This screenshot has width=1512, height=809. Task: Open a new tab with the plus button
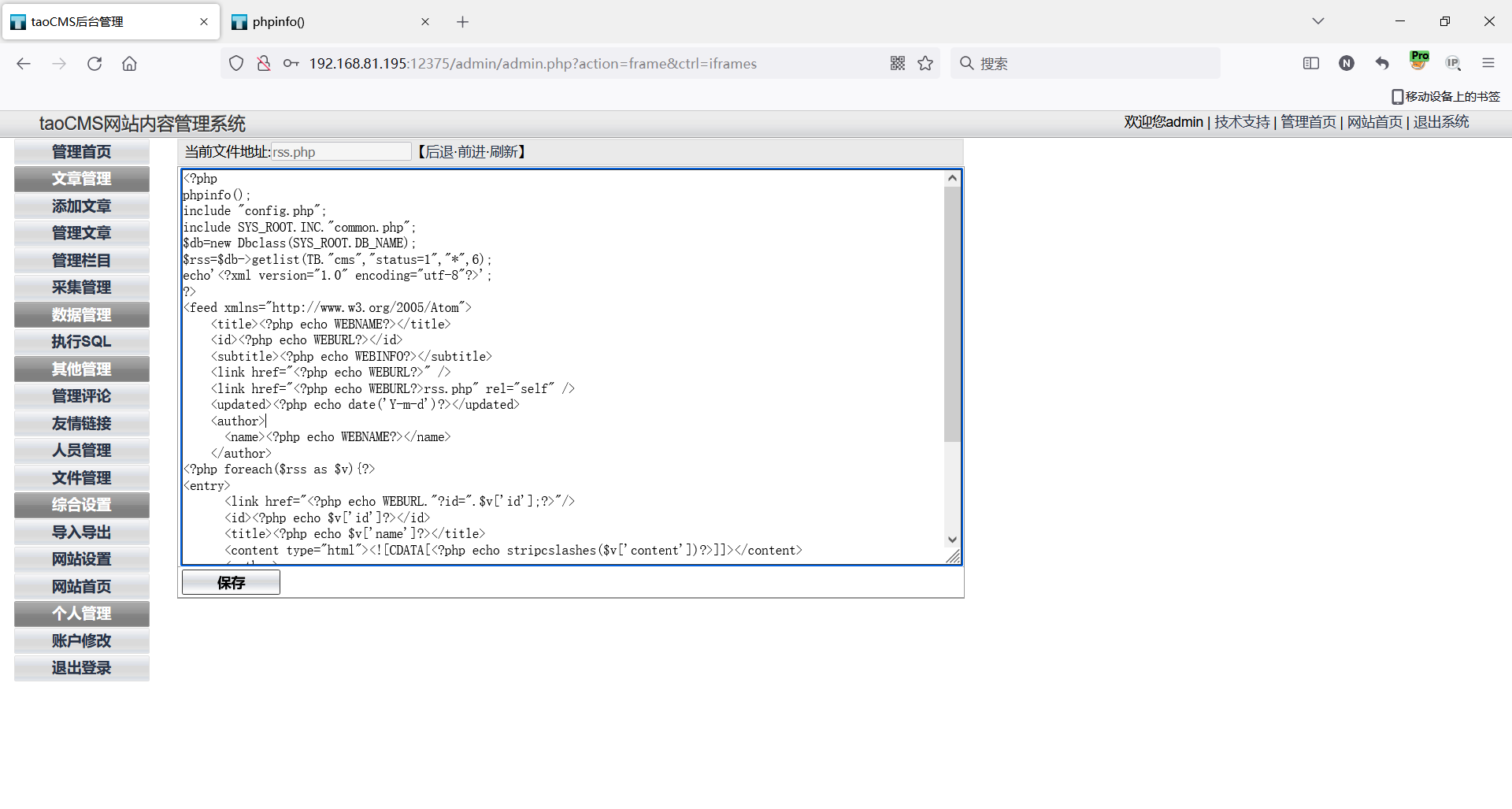[x=463, y=22]
